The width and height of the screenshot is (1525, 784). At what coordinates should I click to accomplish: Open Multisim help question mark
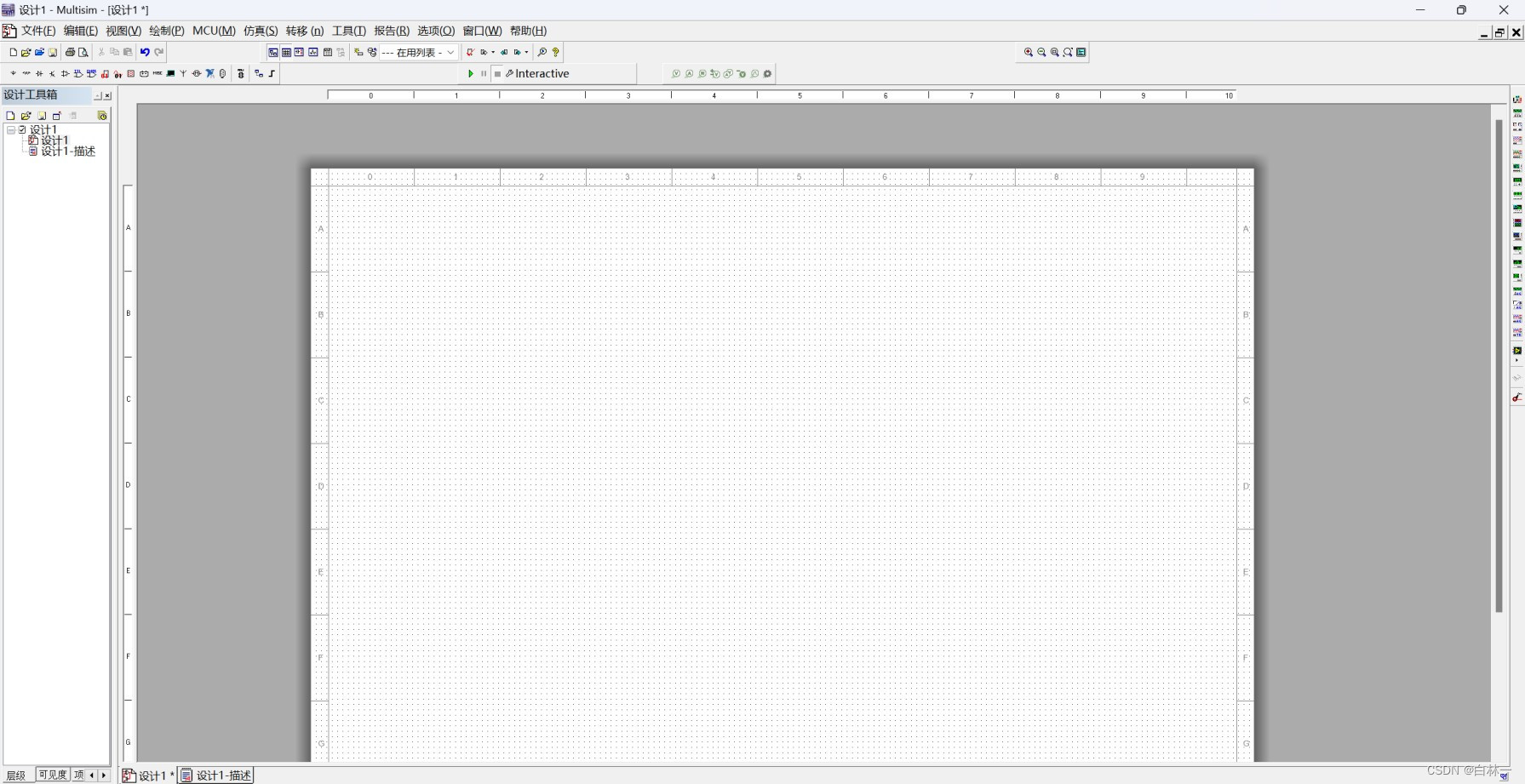pos(555,52)
